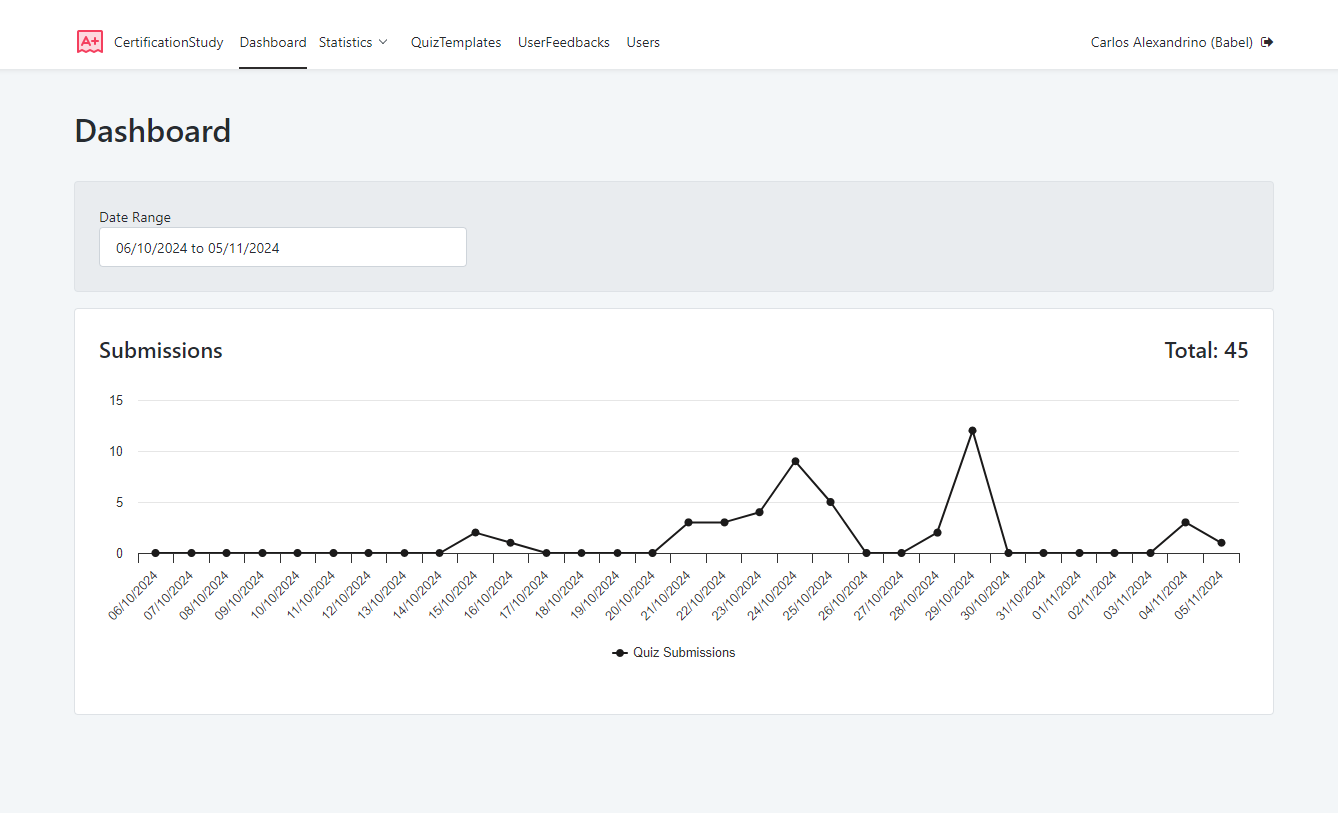The image size is (1338, 813).
Task: Open the UserFeedbacks page
Action: coord(564,42)
